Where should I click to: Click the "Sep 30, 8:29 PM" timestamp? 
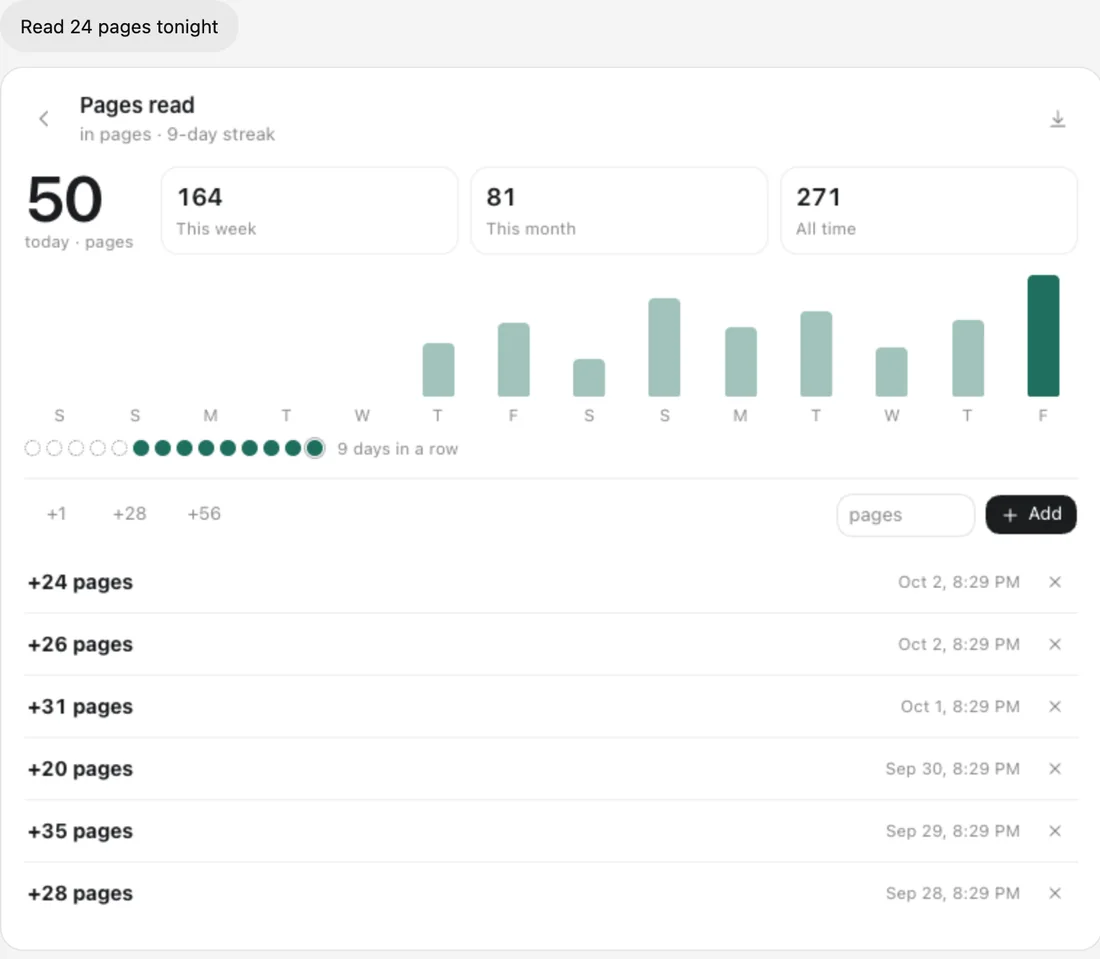952,769
